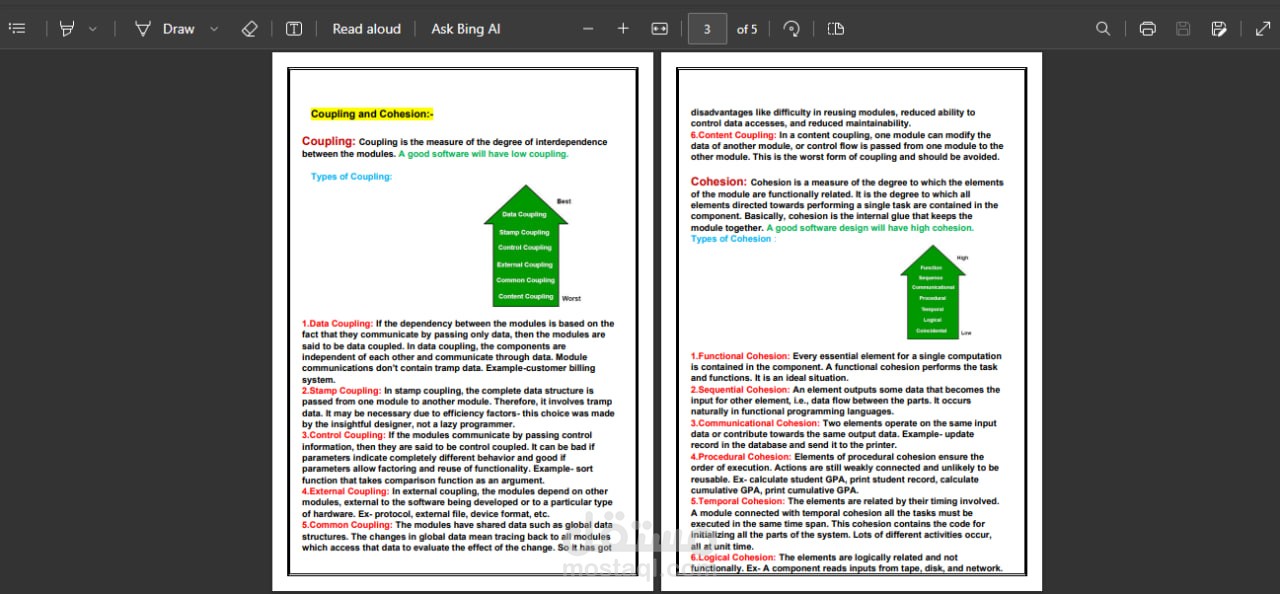Click the 'Coupling and Cohesion:-' highlighted heading

tap(372, 114)
